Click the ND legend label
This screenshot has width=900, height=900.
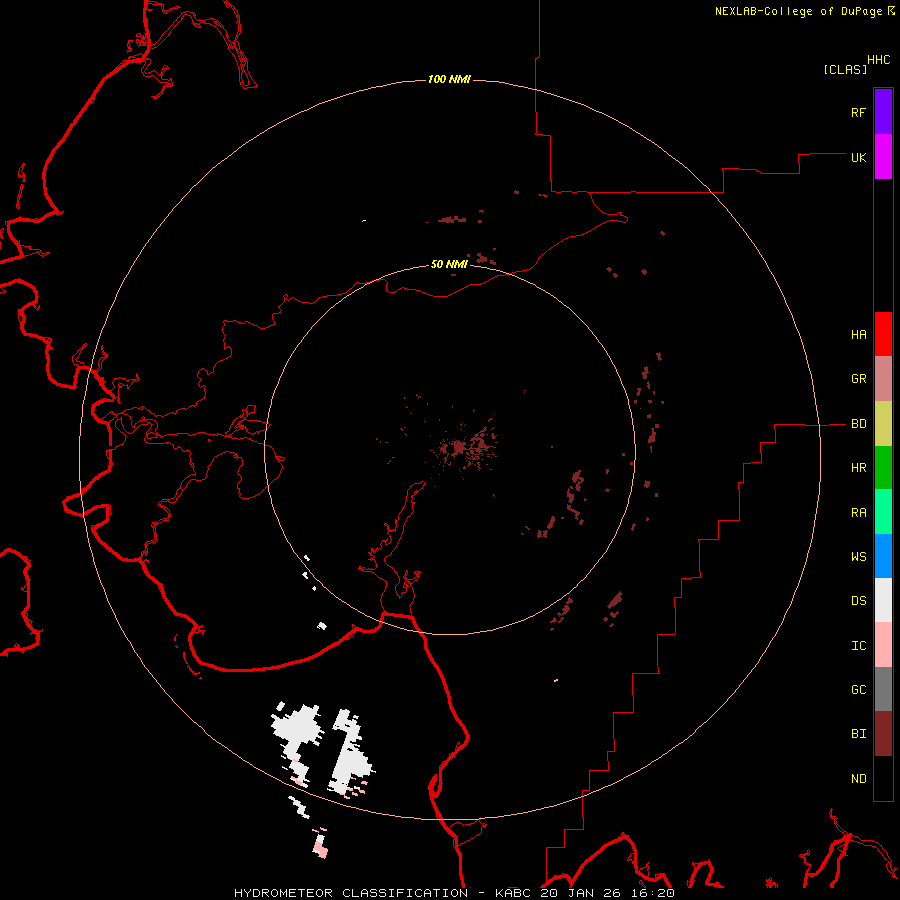[858, 779]
